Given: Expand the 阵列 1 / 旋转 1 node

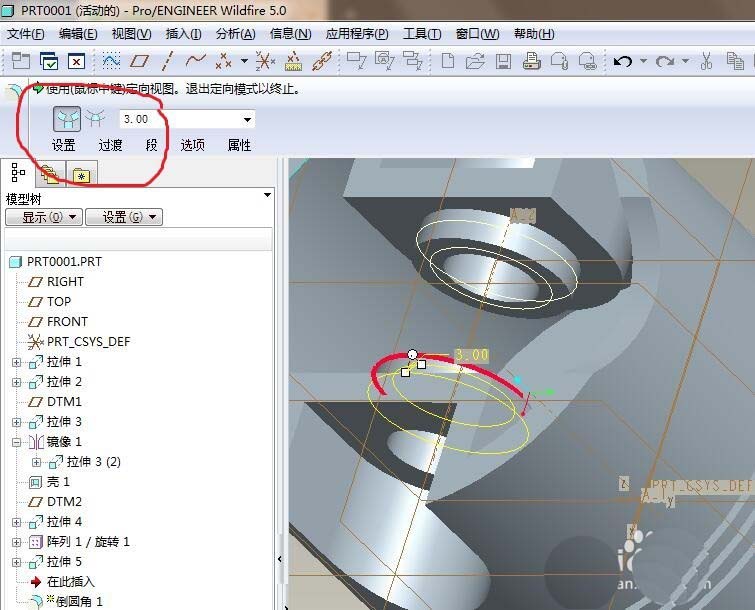Looking at the screenshot, I should click(x=17, y=542).
